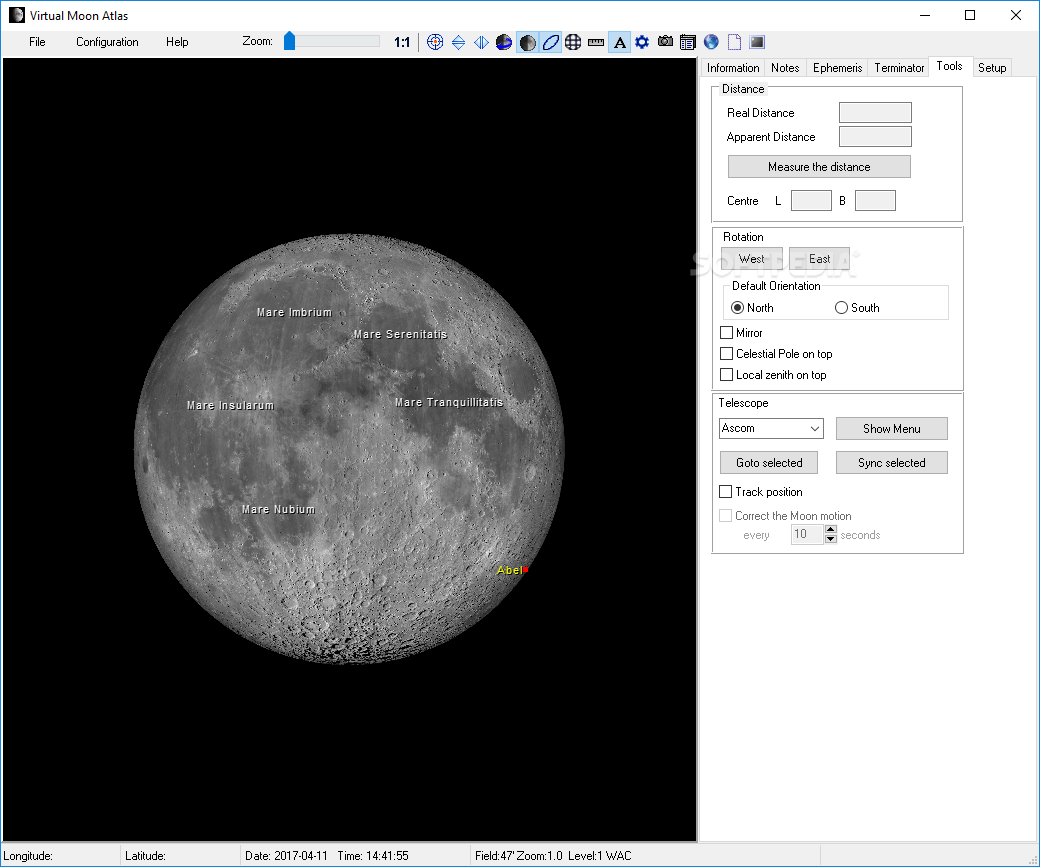Click the center-on-target crosshair toolbar icon
Image resolution: width=1040 pixels, height=867 pixels.
pyautogui.click(x=435, y=42)
